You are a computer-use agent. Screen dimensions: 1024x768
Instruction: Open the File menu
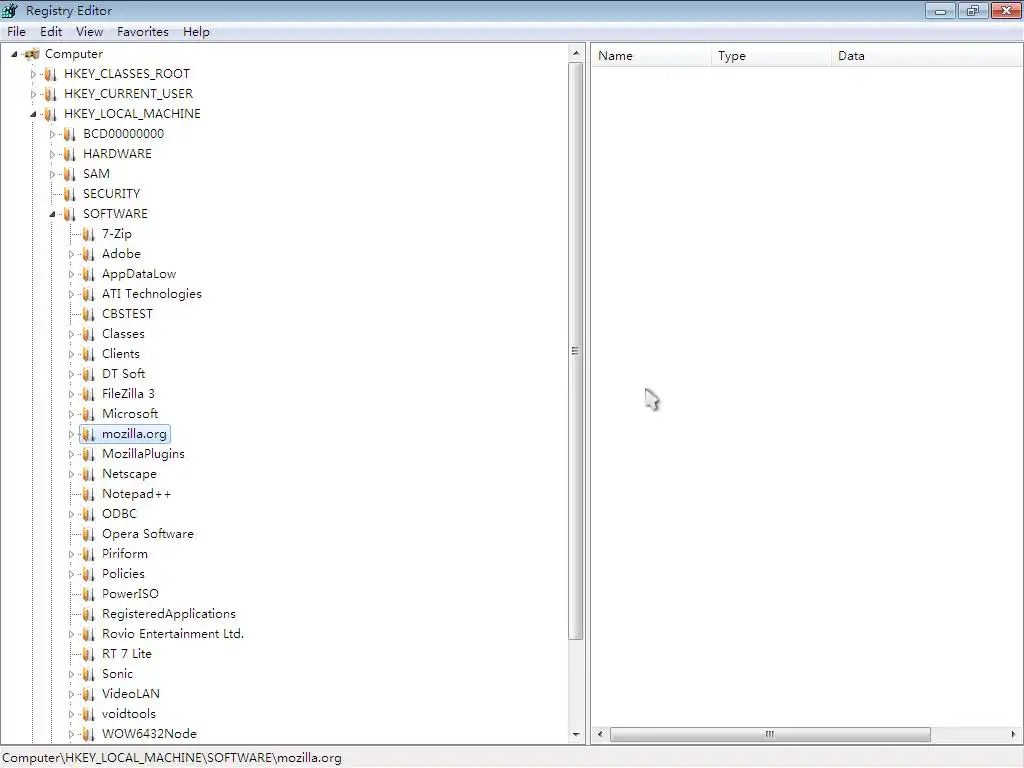(16, 32)
